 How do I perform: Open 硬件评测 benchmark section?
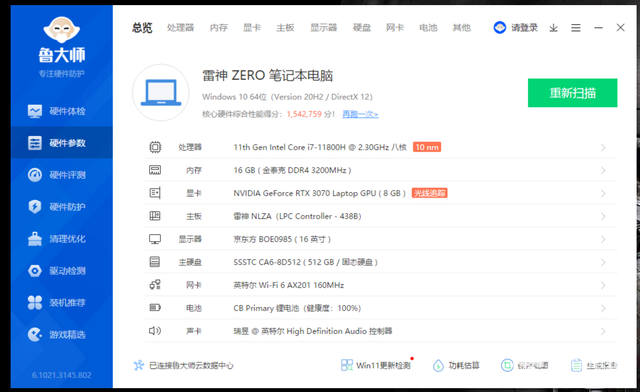61,175
